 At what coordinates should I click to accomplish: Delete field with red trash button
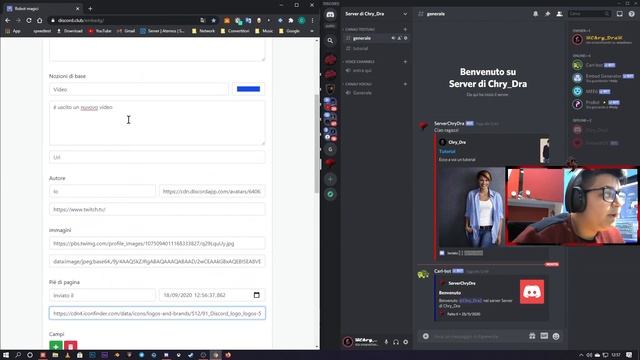pos(71,347)
